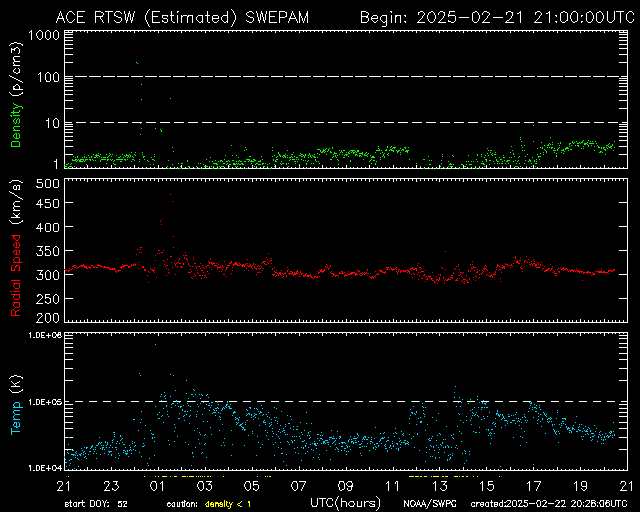This screenshot has width=640, height=512.
Task: Click the 'Begin: 2025-02-21 21:00:00UTC' text
Action: 497,18
